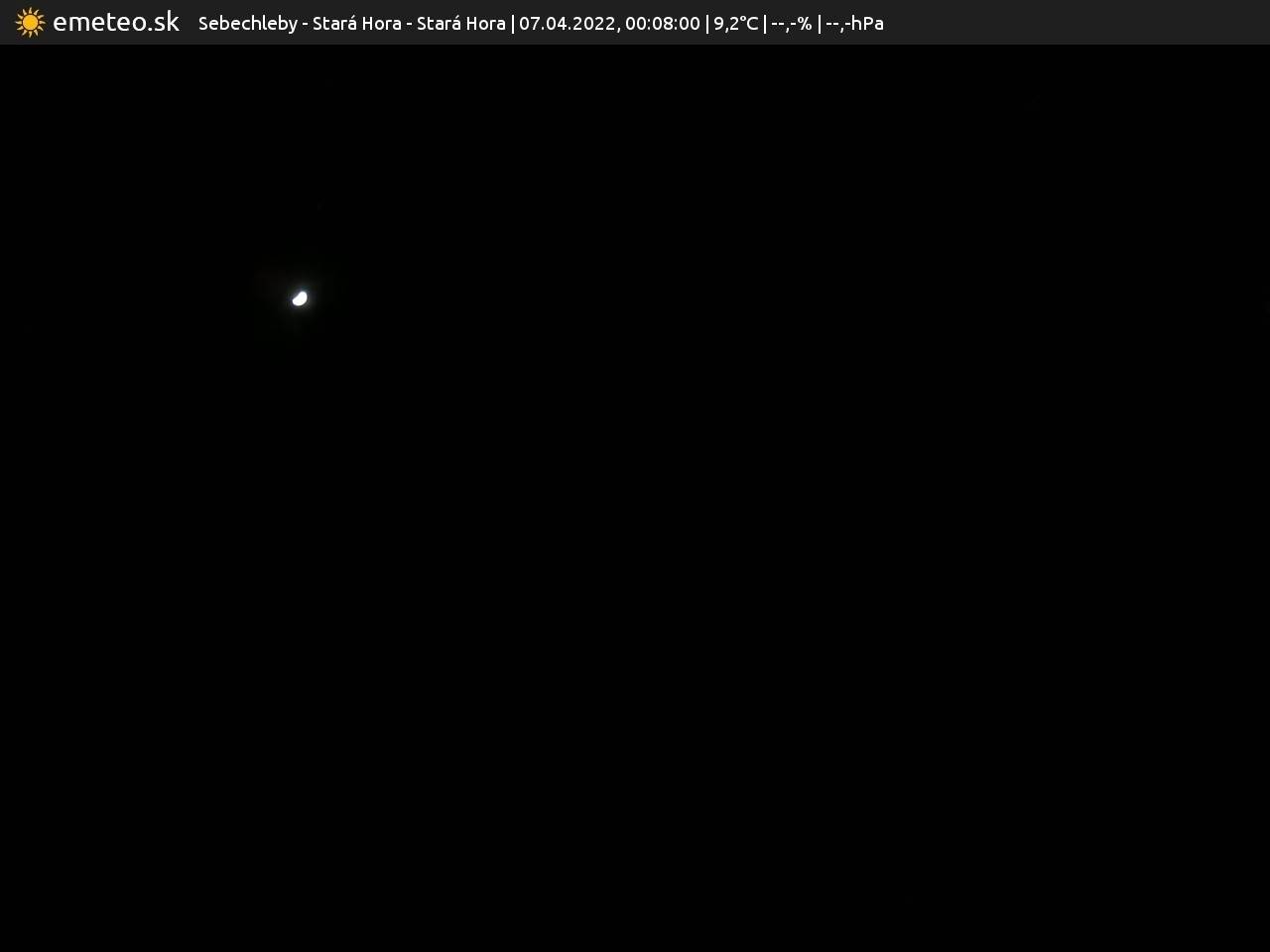Viewport: 1270px width, 952px height.
Task: Click the empty header bar right of hPa
Action: [x=1072, y=22]
